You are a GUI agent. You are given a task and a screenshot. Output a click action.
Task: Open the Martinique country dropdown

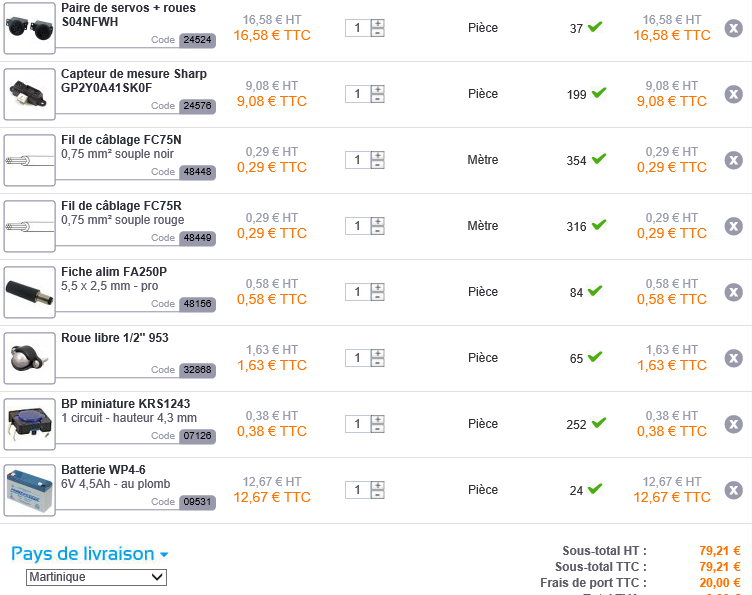point(96,577)
